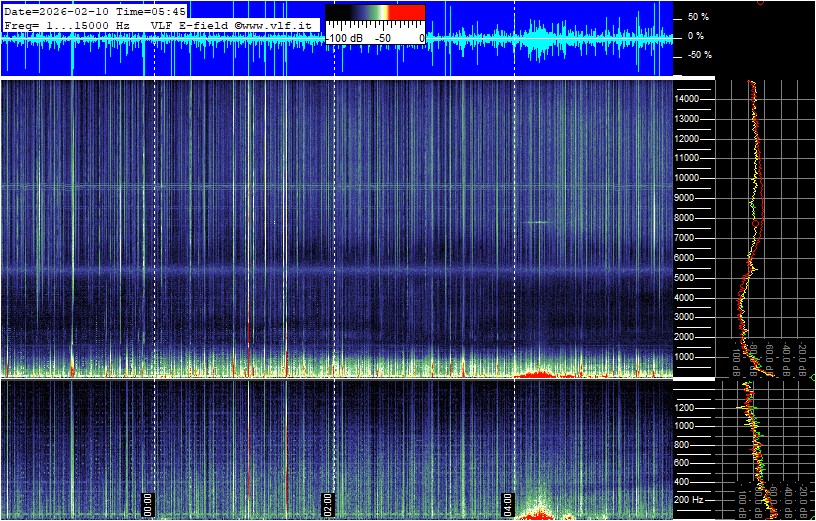Click the large waveform burst in the top strip
Screen dimensions: 816x521
pos(540,41)
